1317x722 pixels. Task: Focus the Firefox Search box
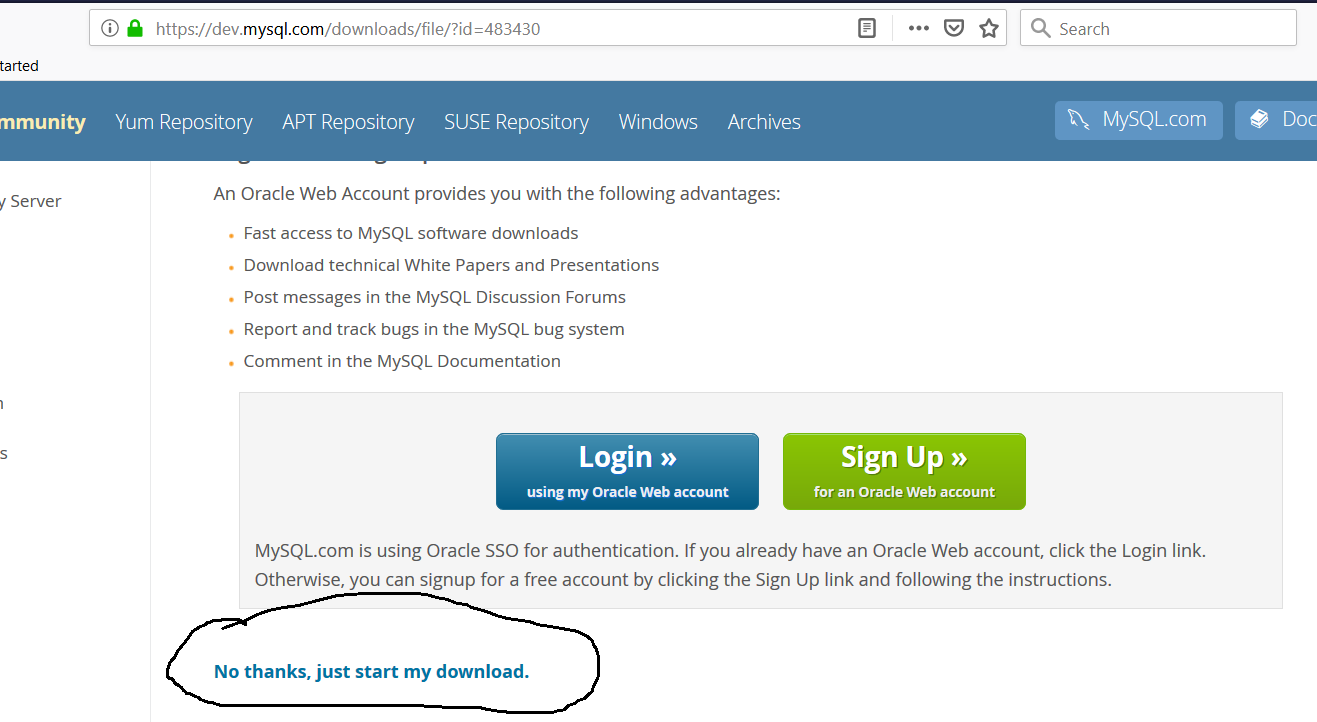point(1158,28)
